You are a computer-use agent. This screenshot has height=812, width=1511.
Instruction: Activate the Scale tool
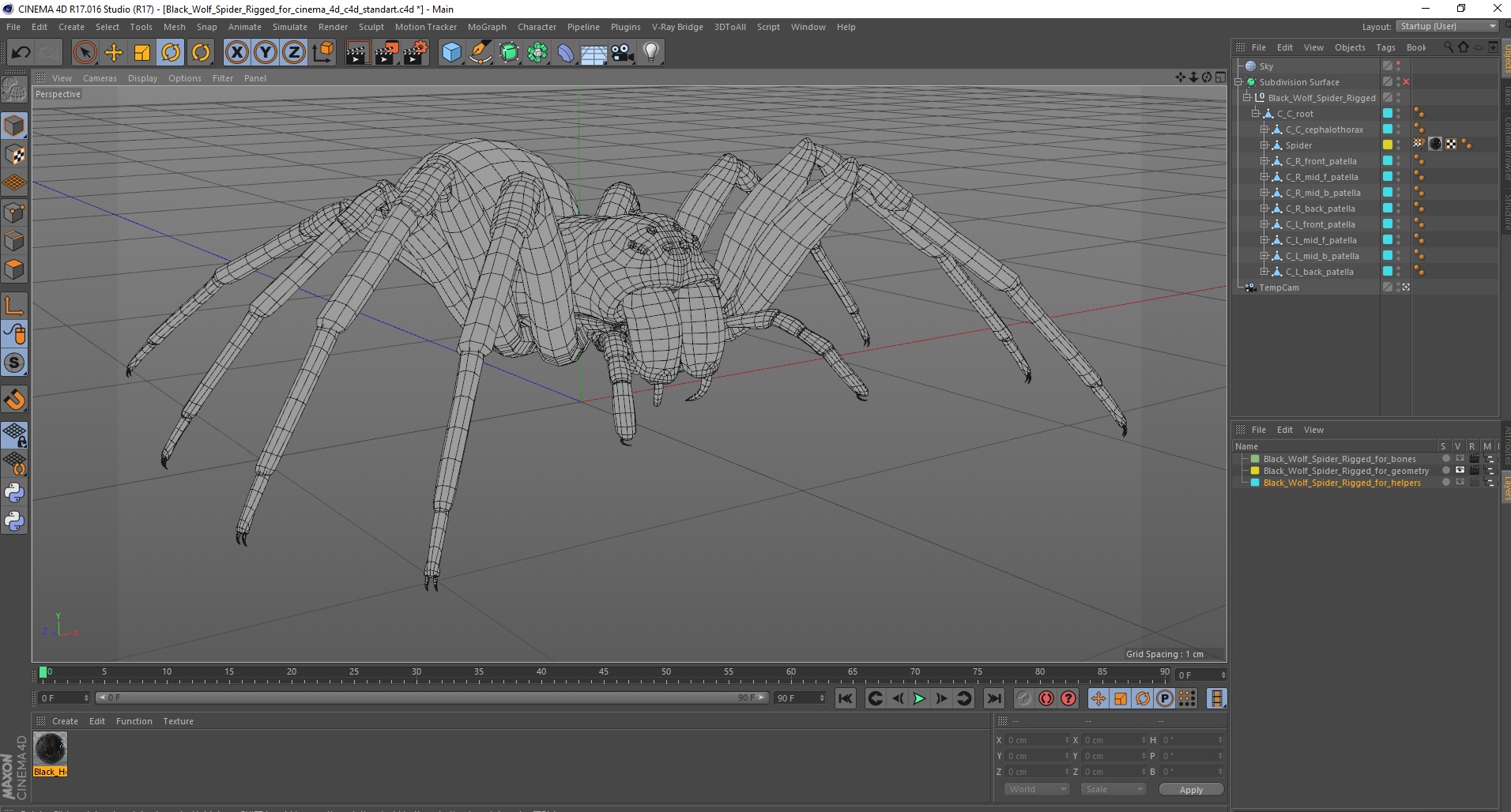coord(142,53)
